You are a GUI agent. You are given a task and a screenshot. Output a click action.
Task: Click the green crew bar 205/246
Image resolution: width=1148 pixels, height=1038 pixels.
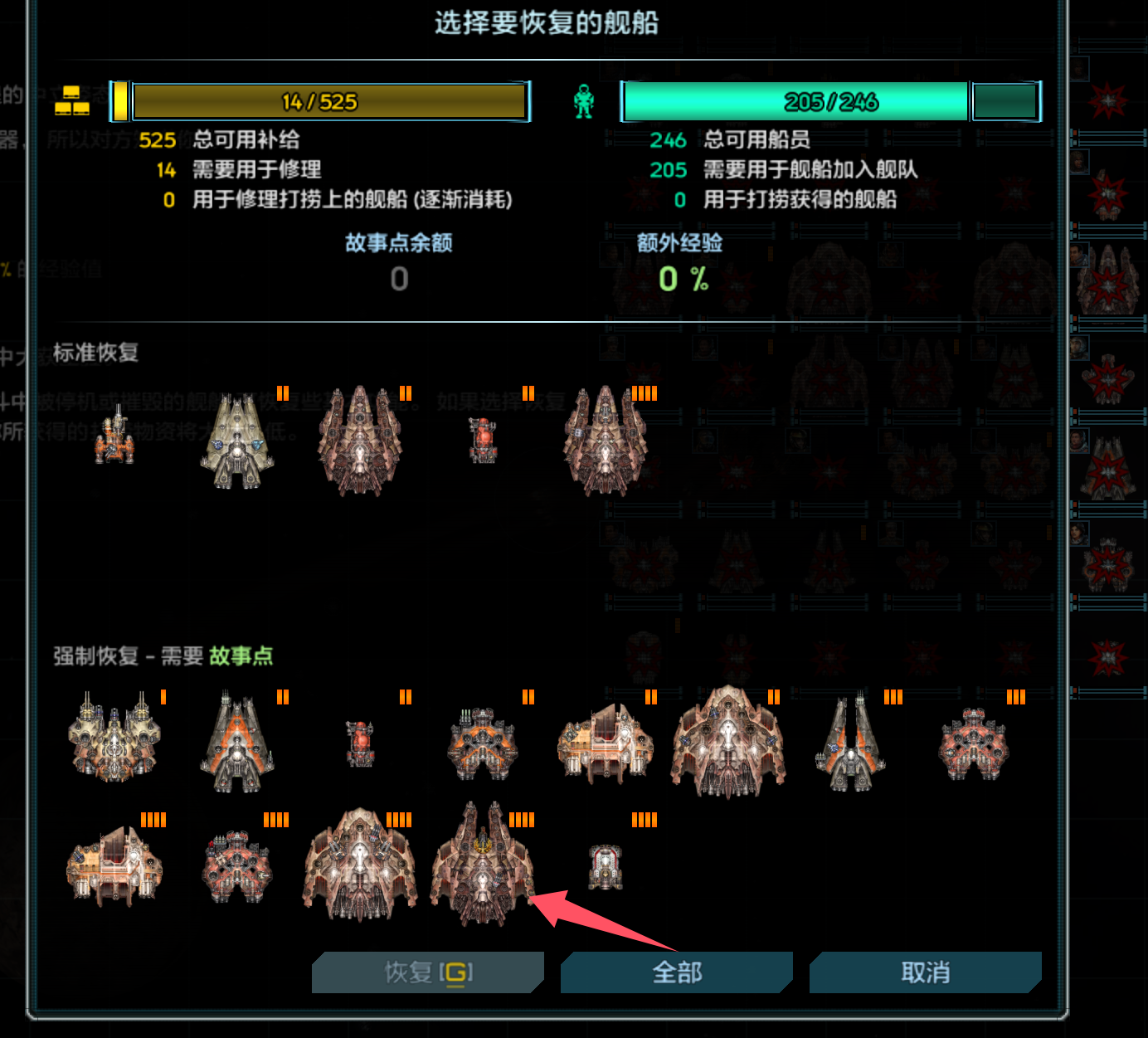click(831, 102)
